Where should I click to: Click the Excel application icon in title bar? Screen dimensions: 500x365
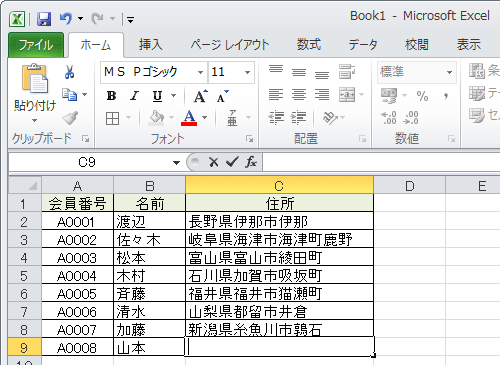(x=17, y=19)
